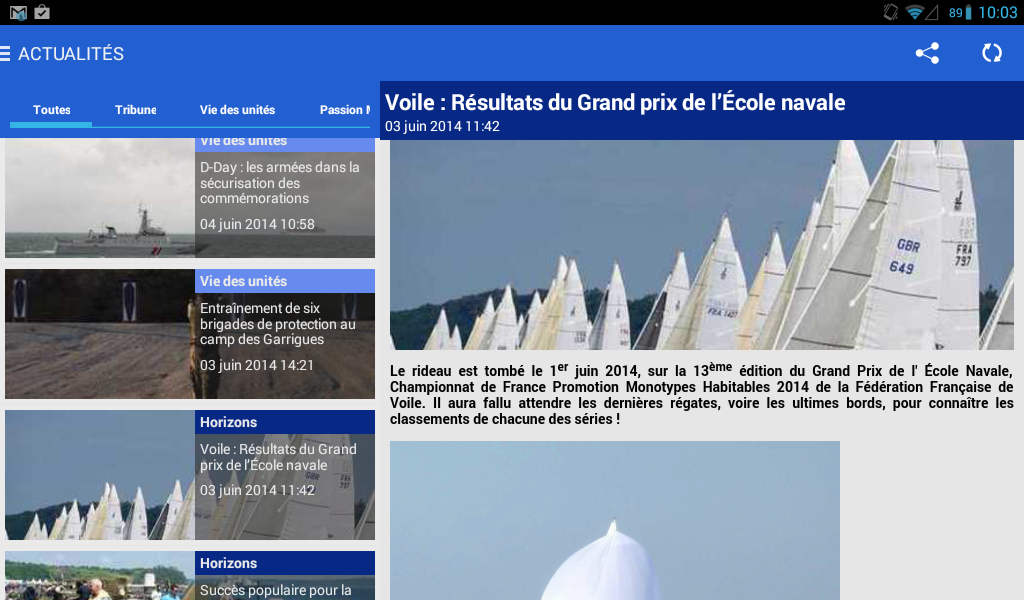Open the Passion tab
The width and height of the screenshot is (1024, 600).
click(x=344, y=110)
